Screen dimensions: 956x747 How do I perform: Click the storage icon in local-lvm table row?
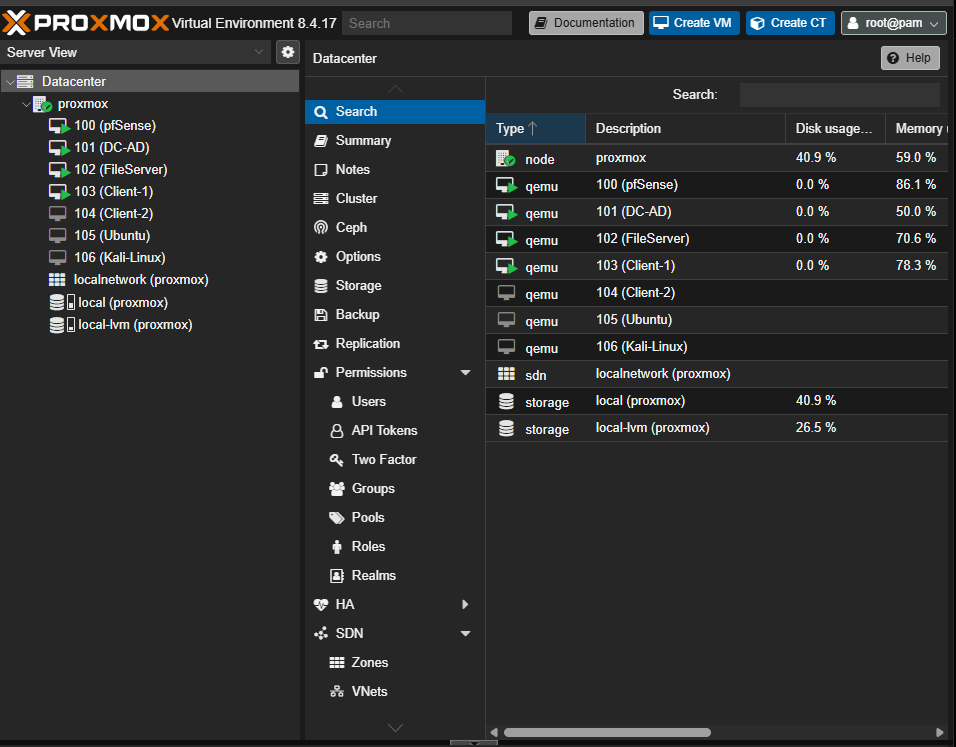point(506,428)
